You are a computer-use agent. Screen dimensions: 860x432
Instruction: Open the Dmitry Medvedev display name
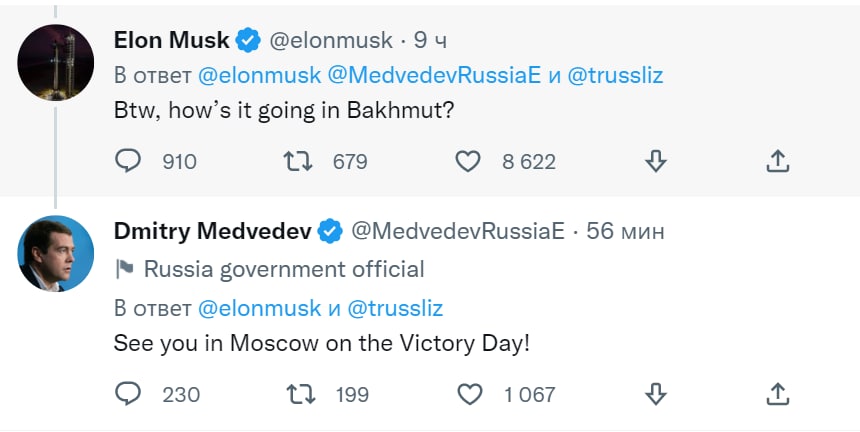coord(213,231)
